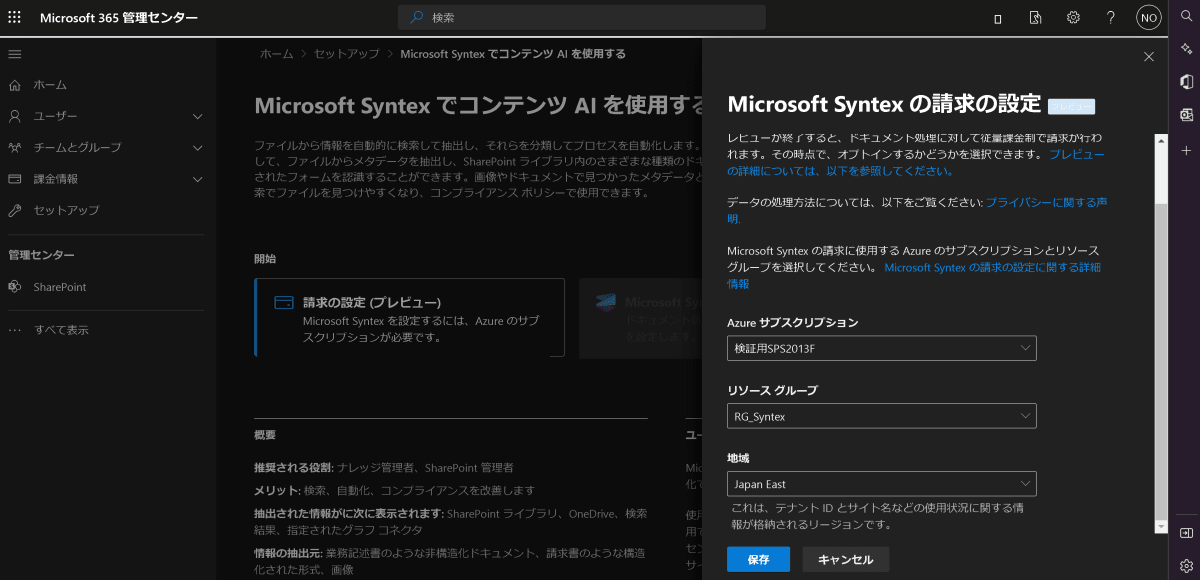This screenshot has width=1200, height=580.
Task: Click the panel scrollbar up arrow
Action: click(x=1161, y=140)
